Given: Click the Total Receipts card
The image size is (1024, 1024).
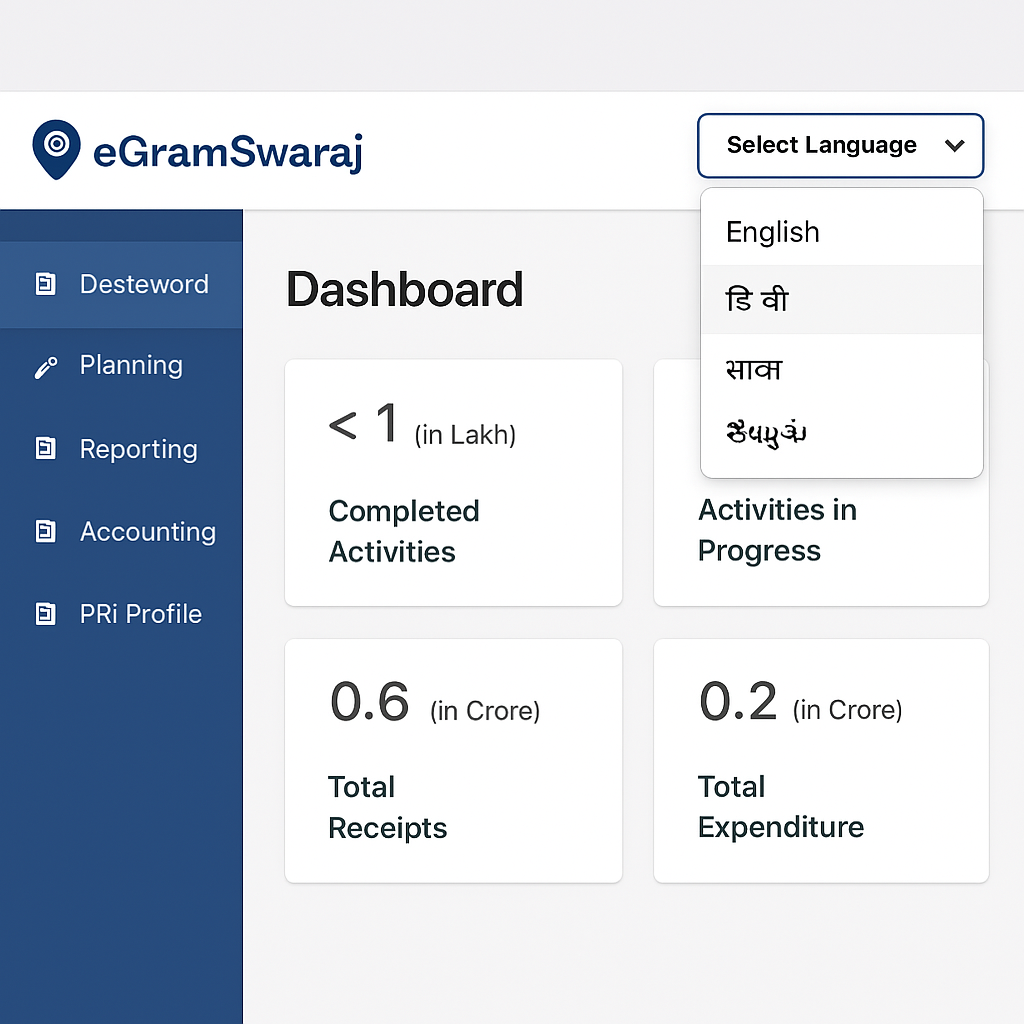Looking at the screenshot, I should coord(453,760).
